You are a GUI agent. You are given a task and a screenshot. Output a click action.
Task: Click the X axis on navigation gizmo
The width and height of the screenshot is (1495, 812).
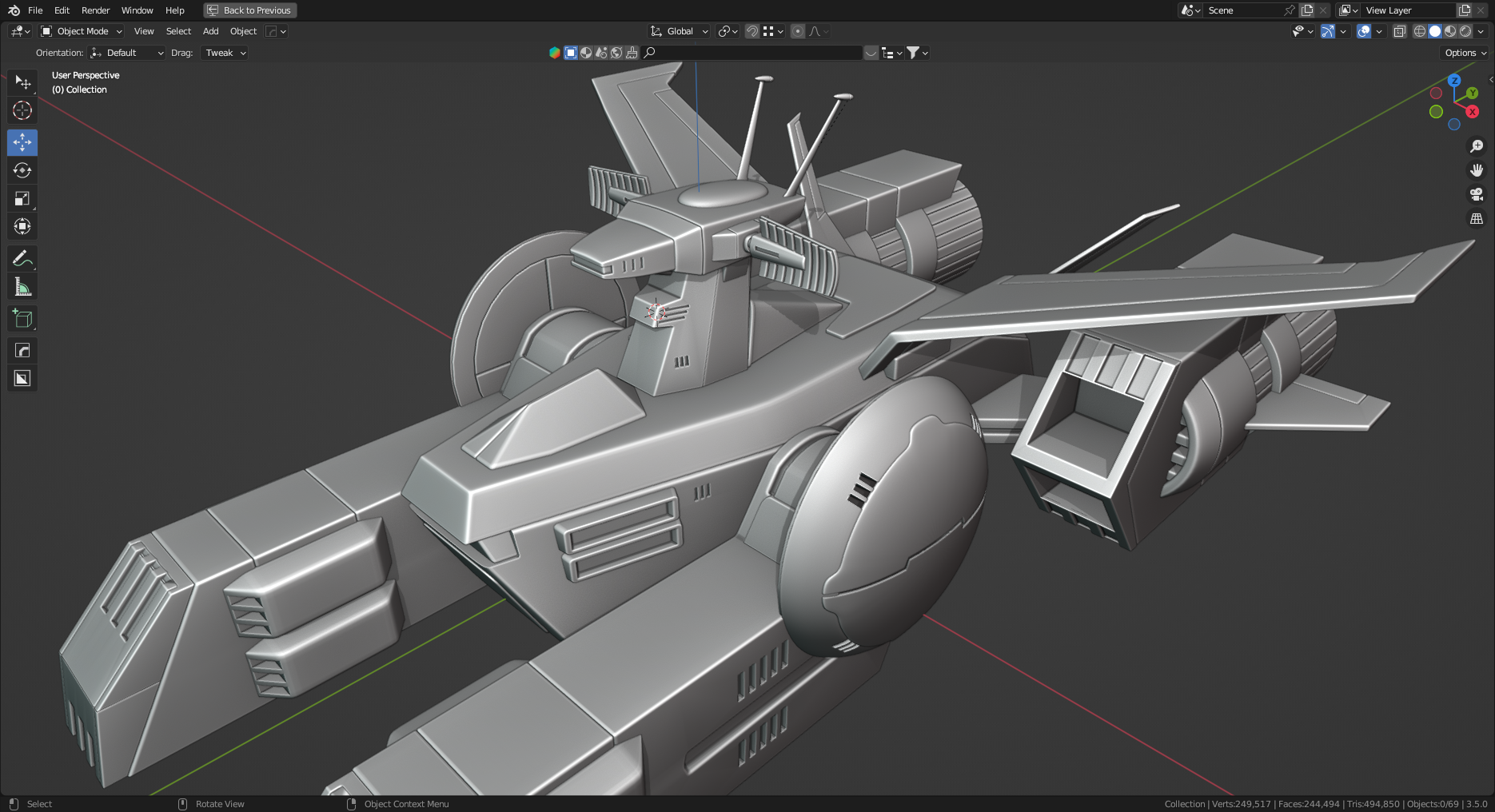pos(1472,112)
